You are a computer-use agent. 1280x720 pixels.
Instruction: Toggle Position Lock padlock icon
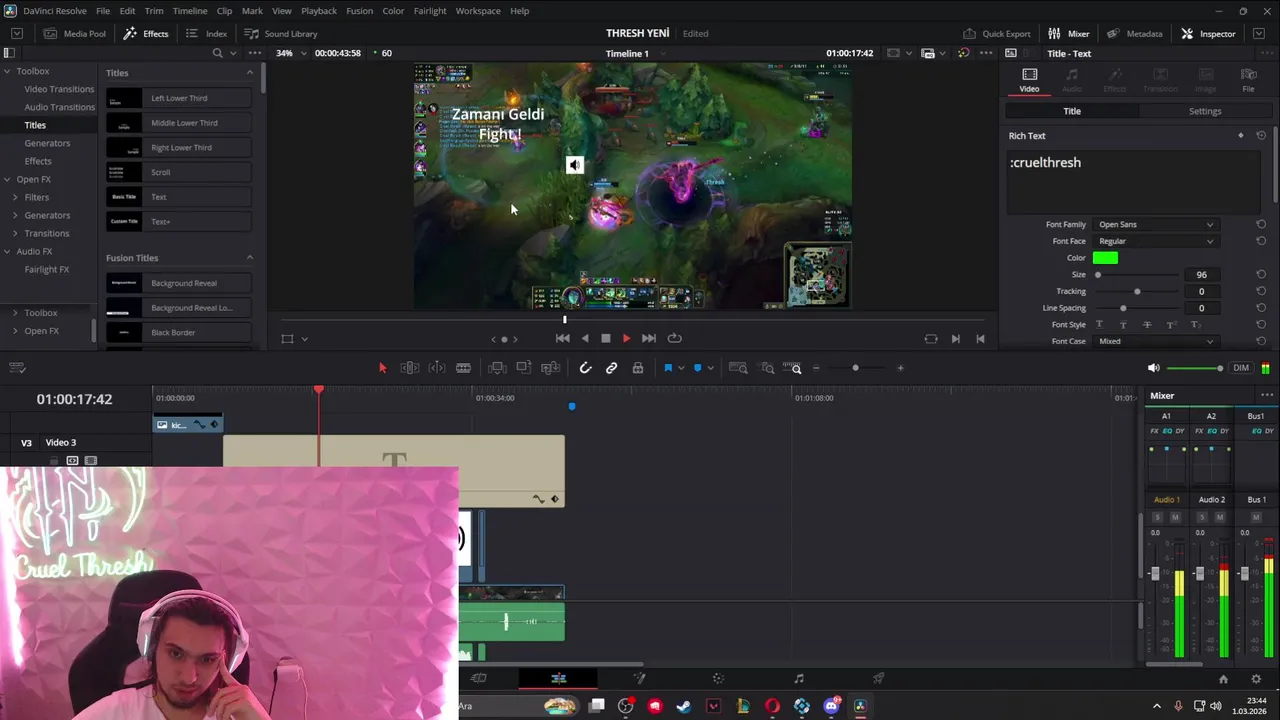click(x=638, y=368)
